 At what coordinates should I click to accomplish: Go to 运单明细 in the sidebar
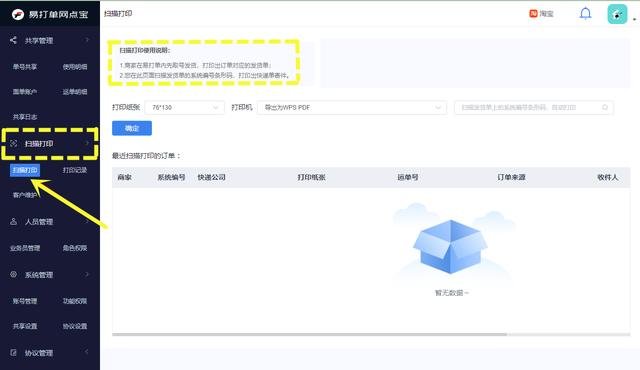pyautogui.click(x=75, y=92)
